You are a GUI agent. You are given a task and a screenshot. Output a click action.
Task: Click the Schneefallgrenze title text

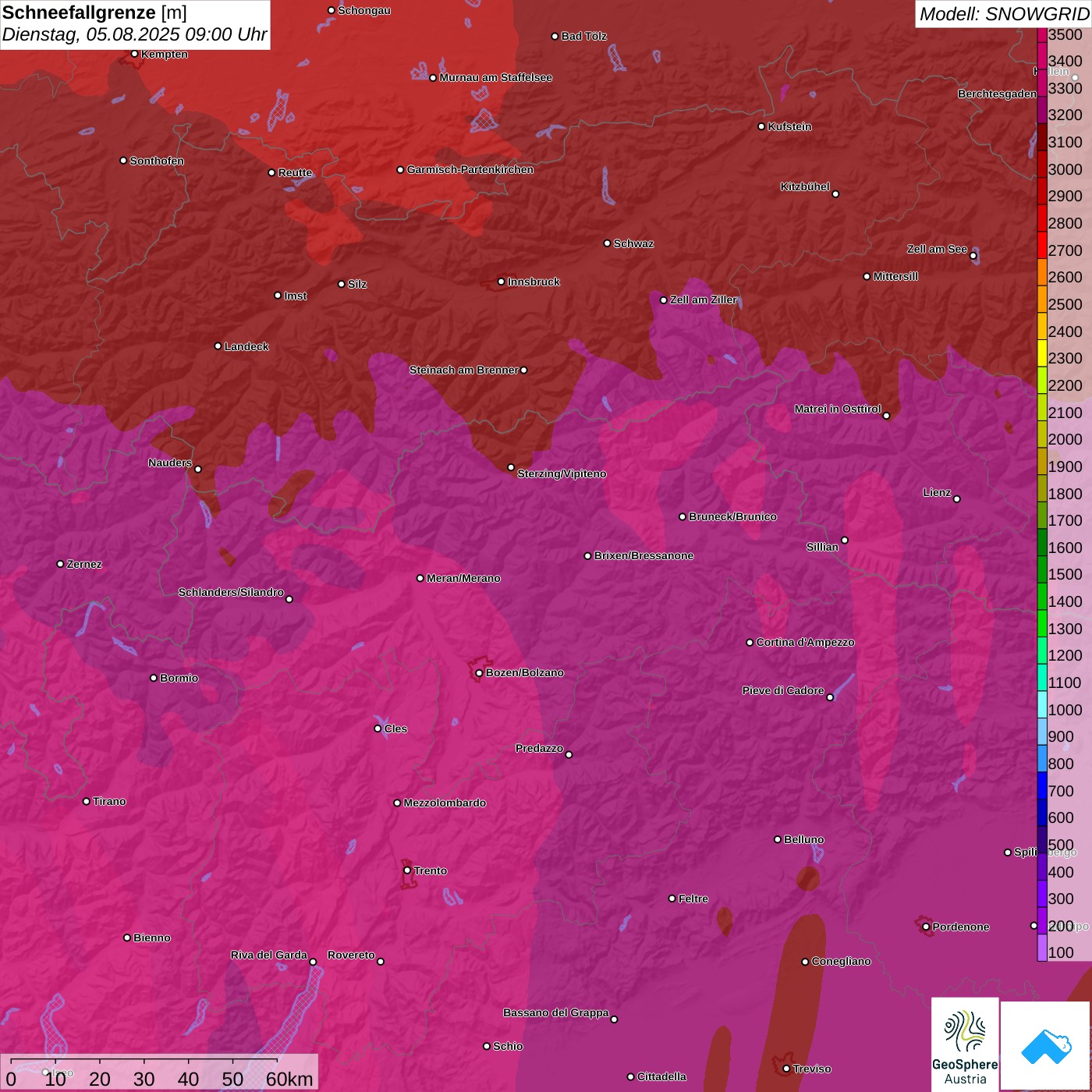[x=79, y=12]
